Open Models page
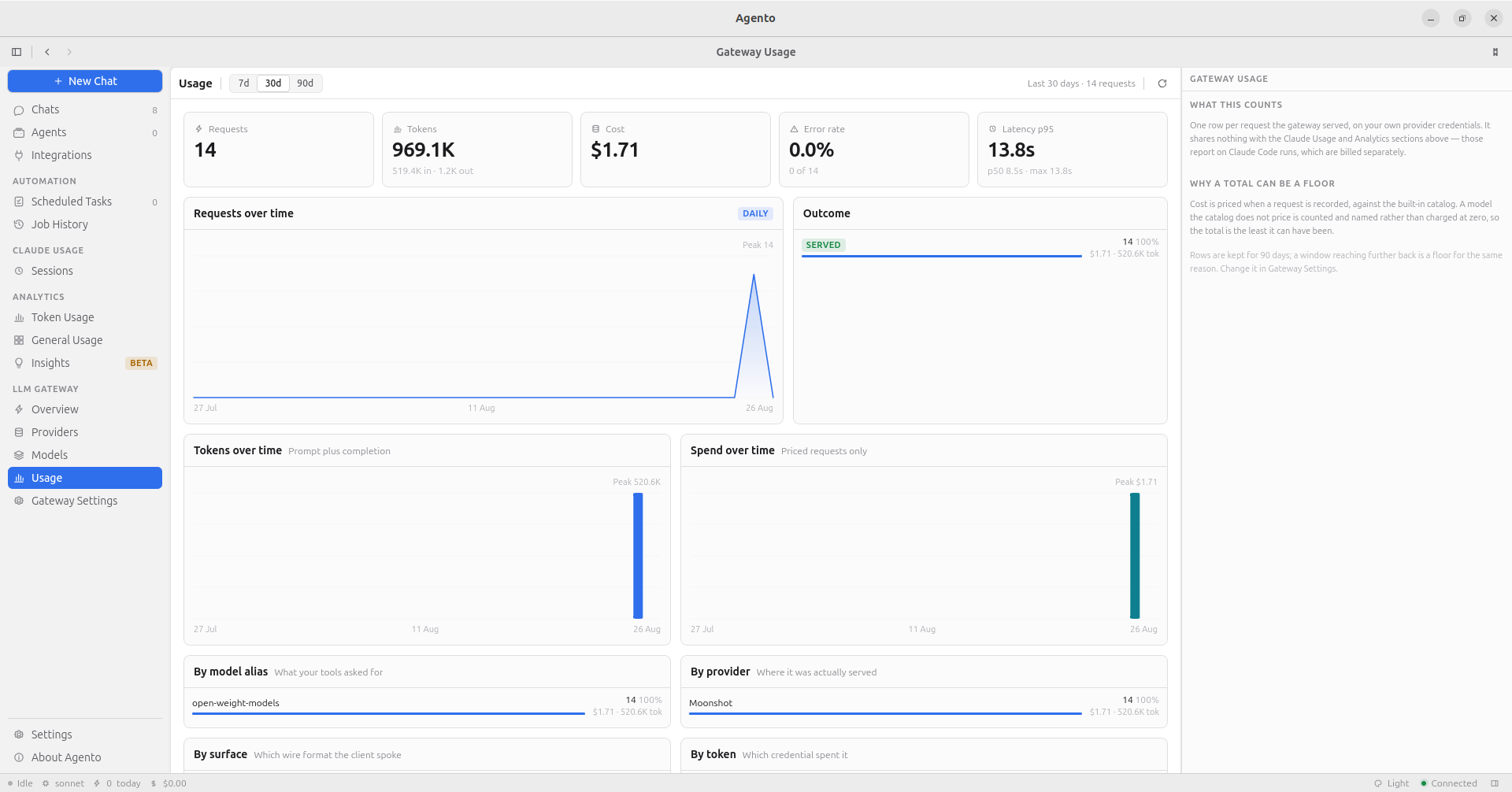Viewport: 1512px width, 792px height. pyautogui.click(x=85, y=455)
